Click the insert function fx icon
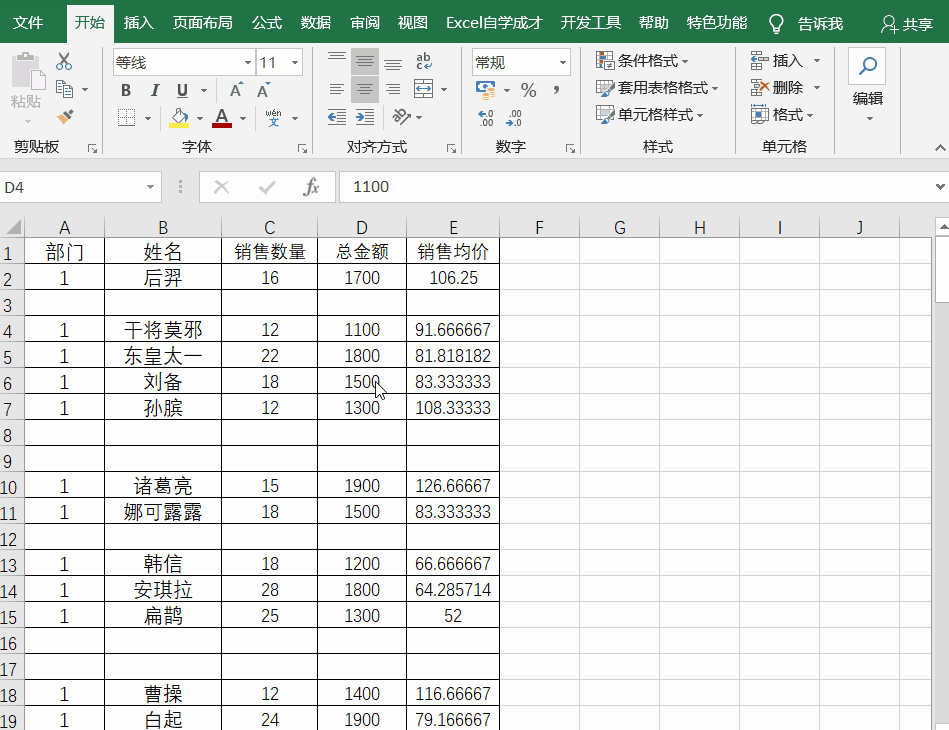The image size is (949, 730). (x=311, y=187)
